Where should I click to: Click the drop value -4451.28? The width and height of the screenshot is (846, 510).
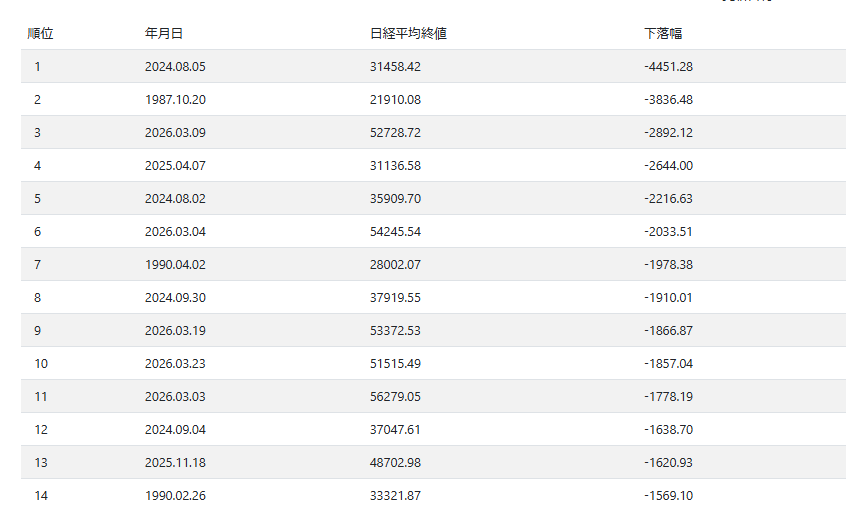coord(668,66)
